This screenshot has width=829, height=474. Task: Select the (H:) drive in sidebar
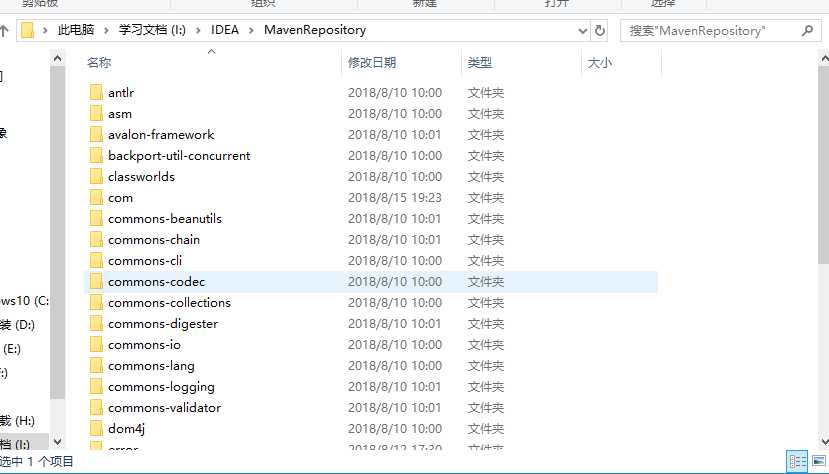[17, 421]
